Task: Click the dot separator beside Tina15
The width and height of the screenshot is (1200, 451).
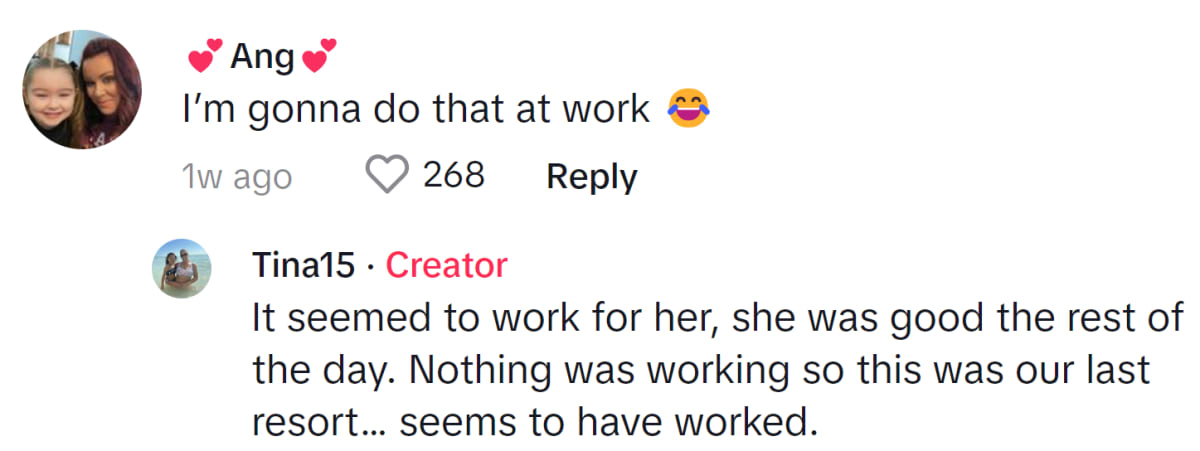Action: (x=370, y=266)
